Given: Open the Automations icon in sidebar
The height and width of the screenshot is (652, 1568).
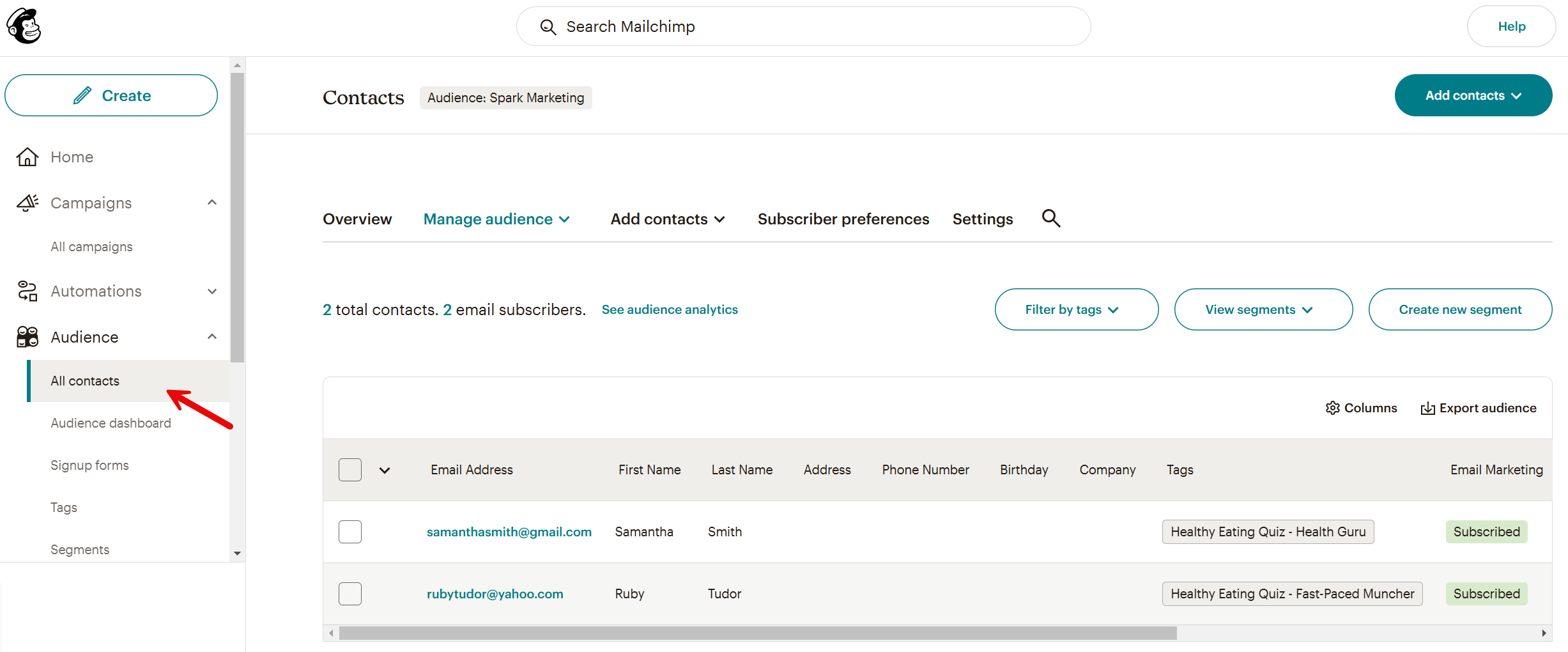Looking at the screenshot, I should point(27,291).
